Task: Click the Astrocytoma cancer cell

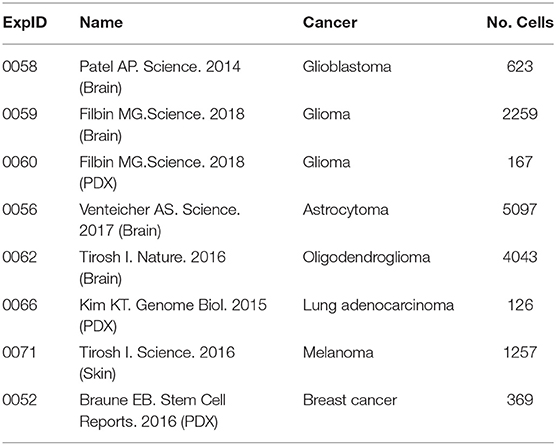Action: click(x=345, y=210)
